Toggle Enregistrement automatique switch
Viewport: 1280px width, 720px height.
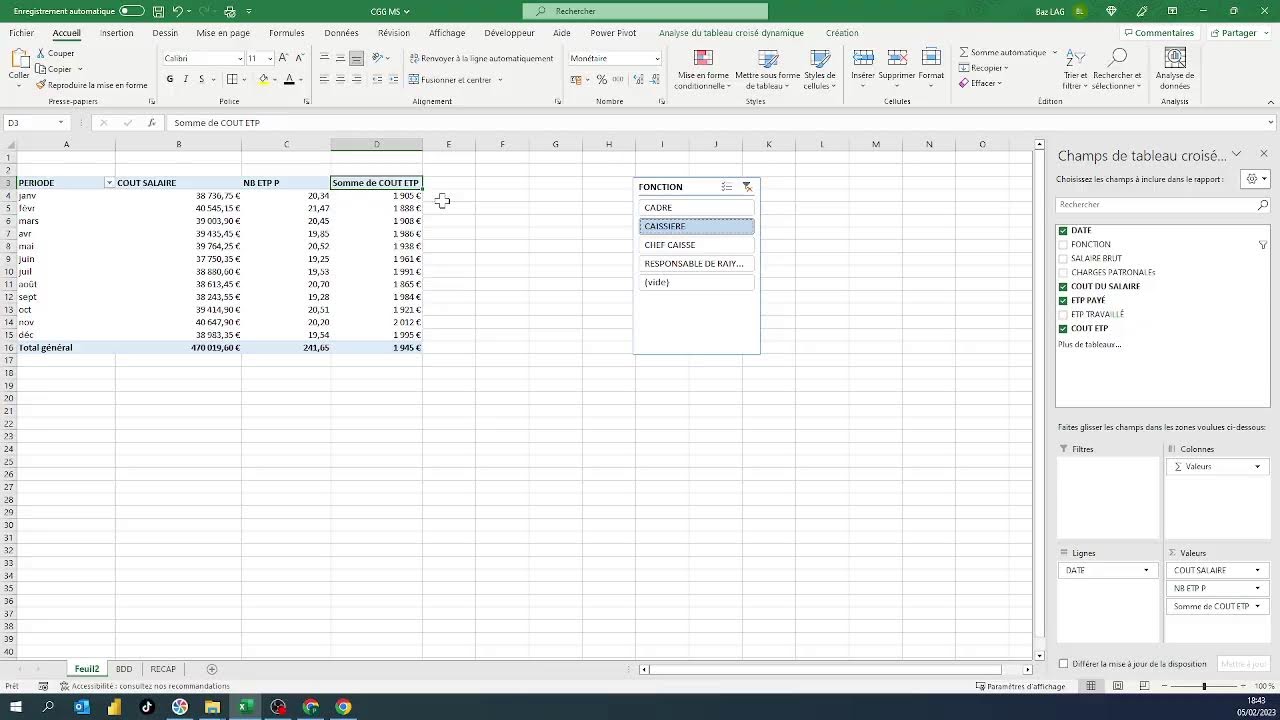coord(131,11)
